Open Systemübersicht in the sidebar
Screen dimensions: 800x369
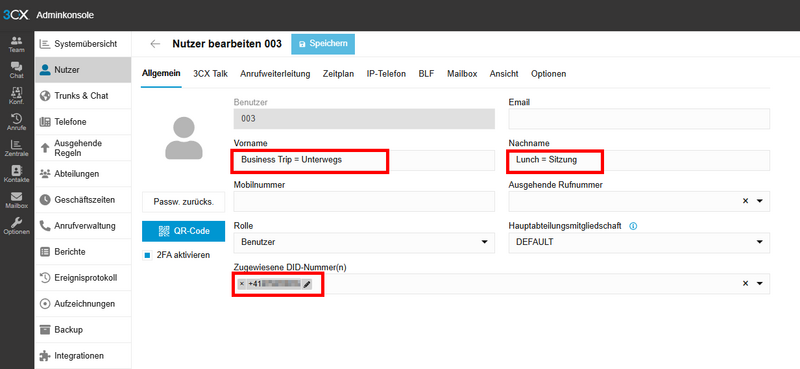(x=83, y=44)
